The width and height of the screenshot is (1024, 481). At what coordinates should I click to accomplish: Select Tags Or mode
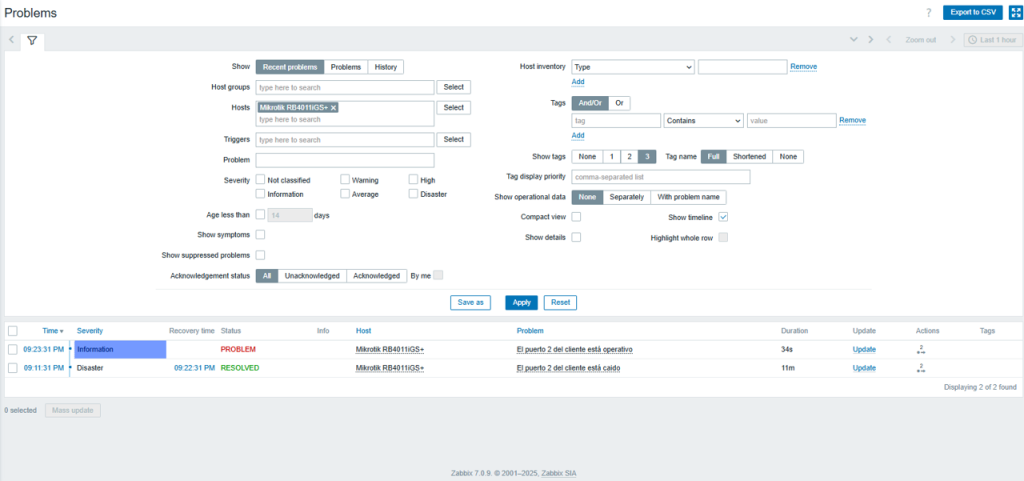(x=619, y=103)
